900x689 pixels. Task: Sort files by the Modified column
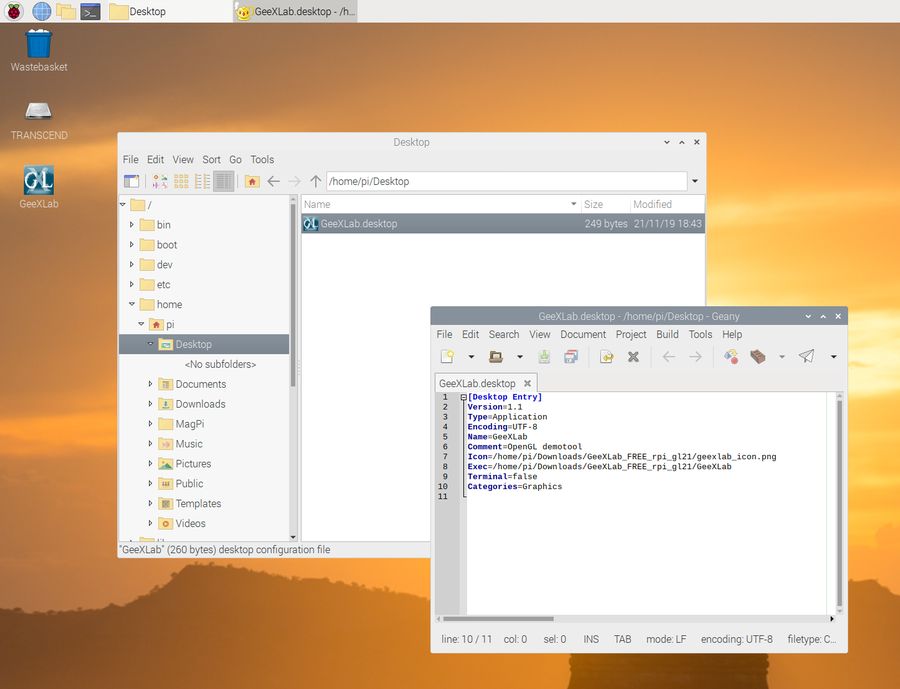coord(667,204)
